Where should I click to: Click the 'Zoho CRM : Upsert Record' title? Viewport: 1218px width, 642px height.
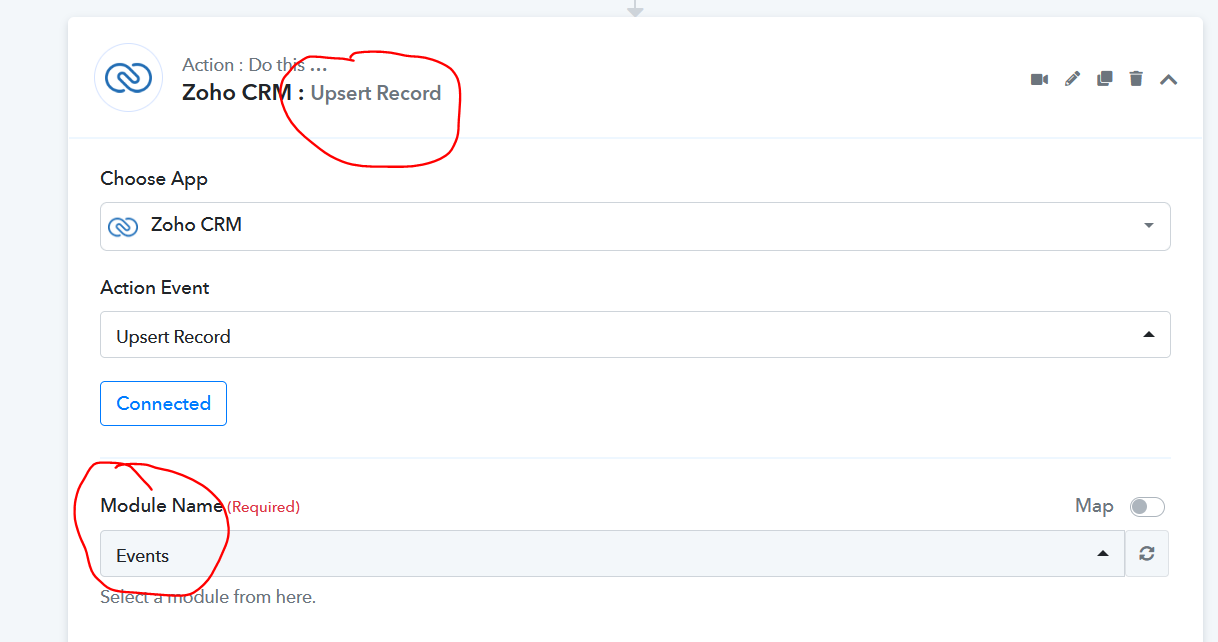point(311,93)
